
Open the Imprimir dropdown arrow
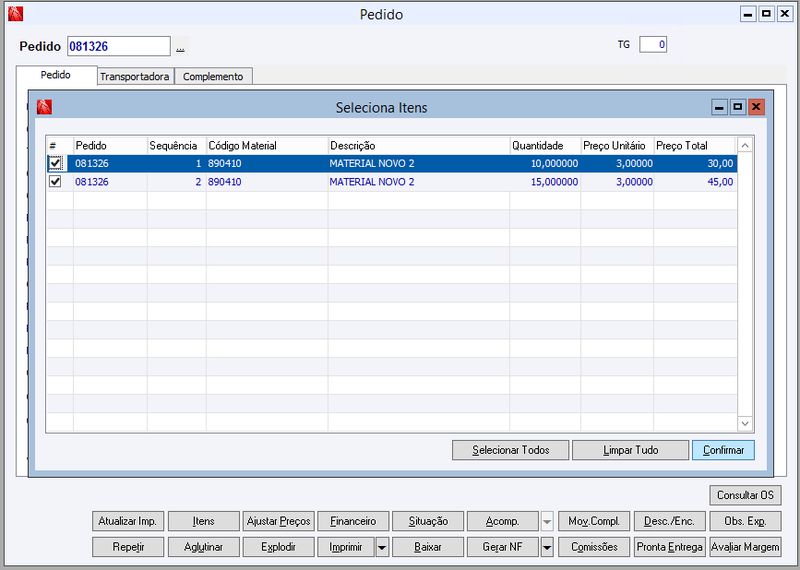point(382,547)
